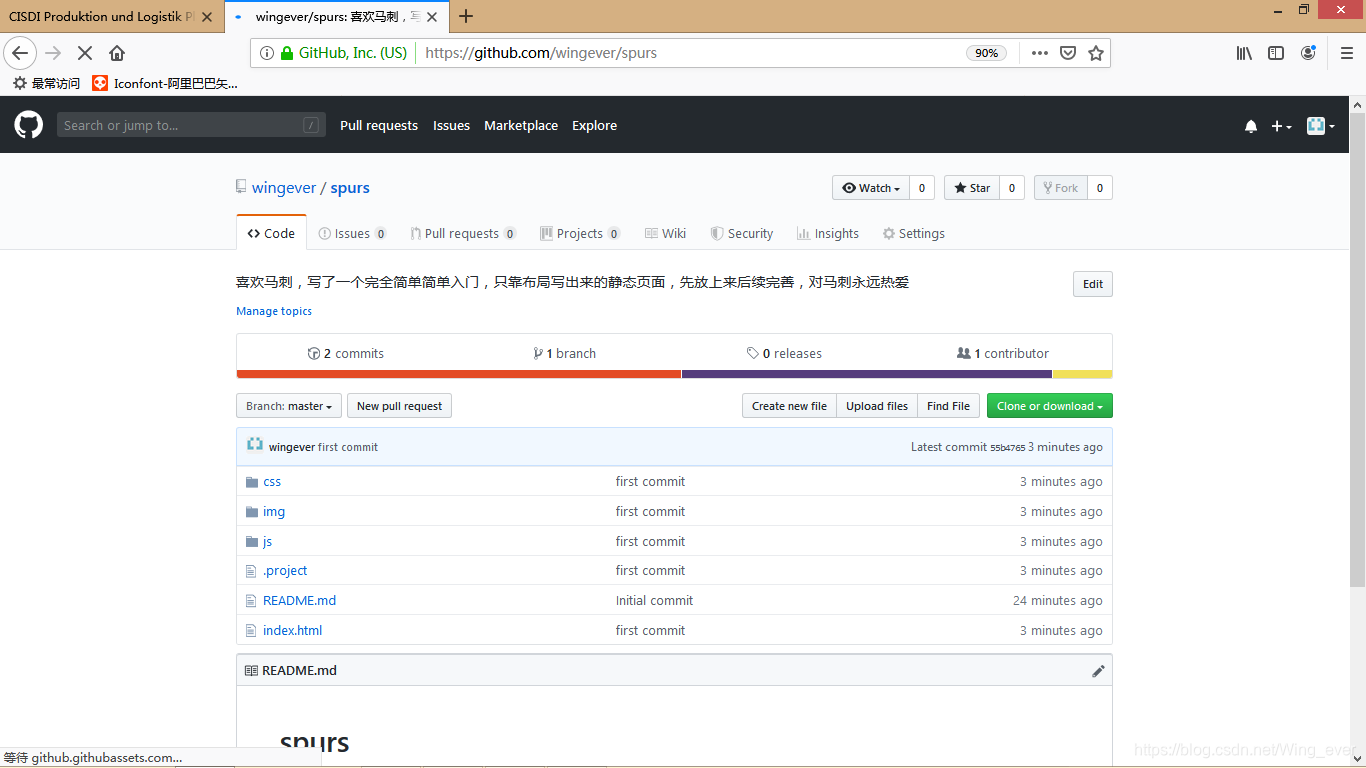View the 2 commits history

tap(346, 353)
